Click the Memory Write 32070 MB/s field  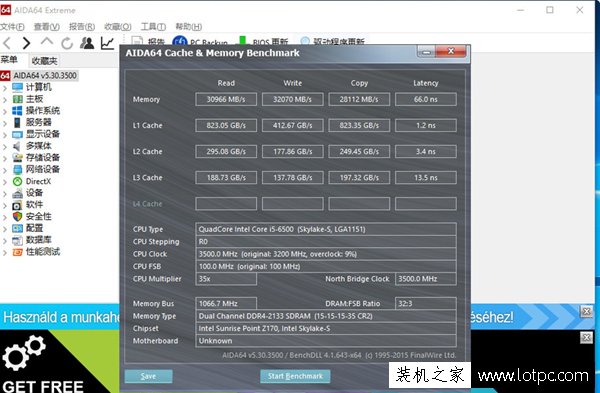292,99
